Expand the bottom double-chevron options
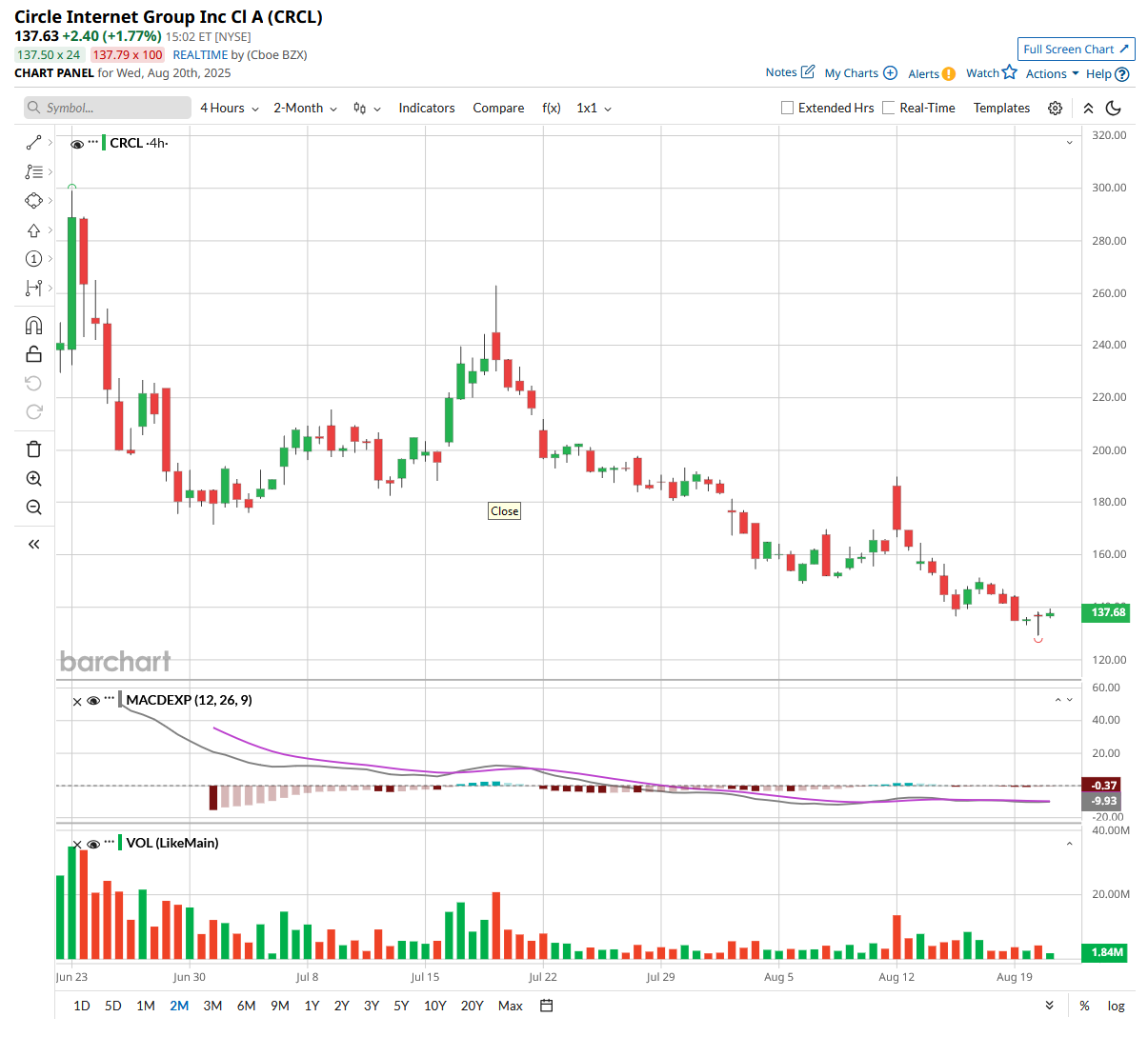This screenshot has width=1148, height=1037. [x=1049, y=1006]
